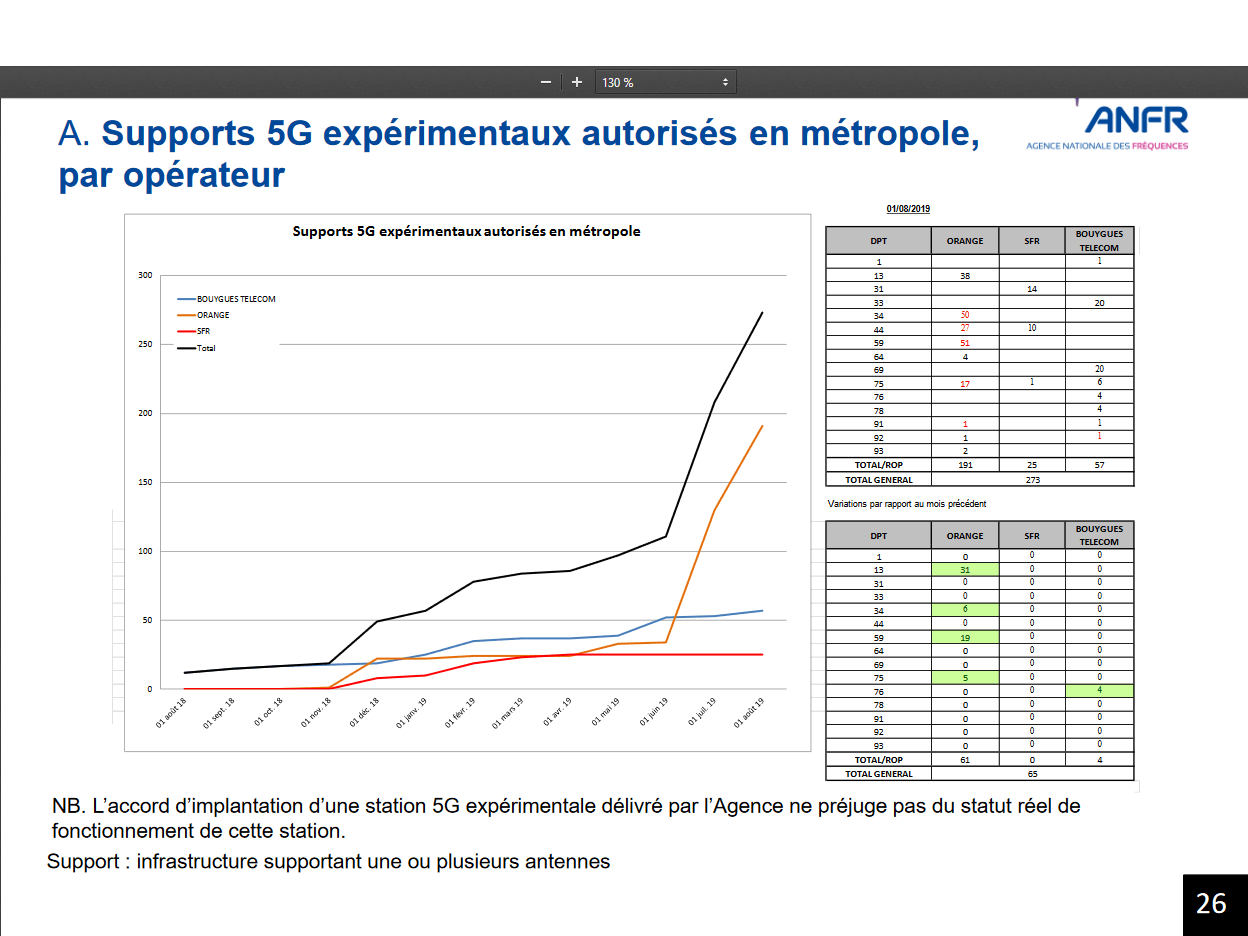1248x936 pixels.
Task: Select the Total legend entry in the chart
Action: tap(197, 348)
